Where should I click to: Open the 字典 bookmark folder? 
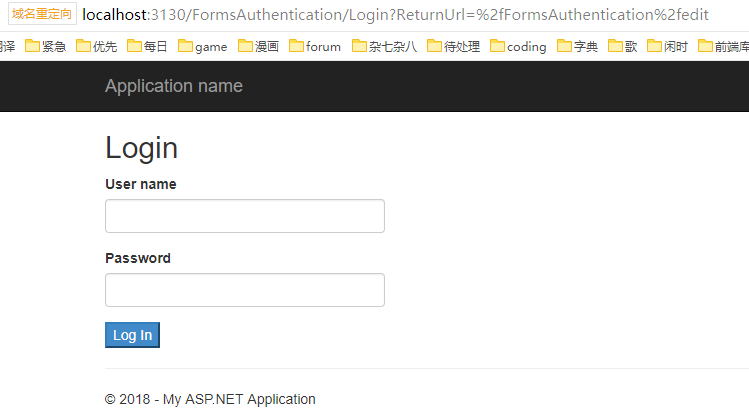(578, 46)
